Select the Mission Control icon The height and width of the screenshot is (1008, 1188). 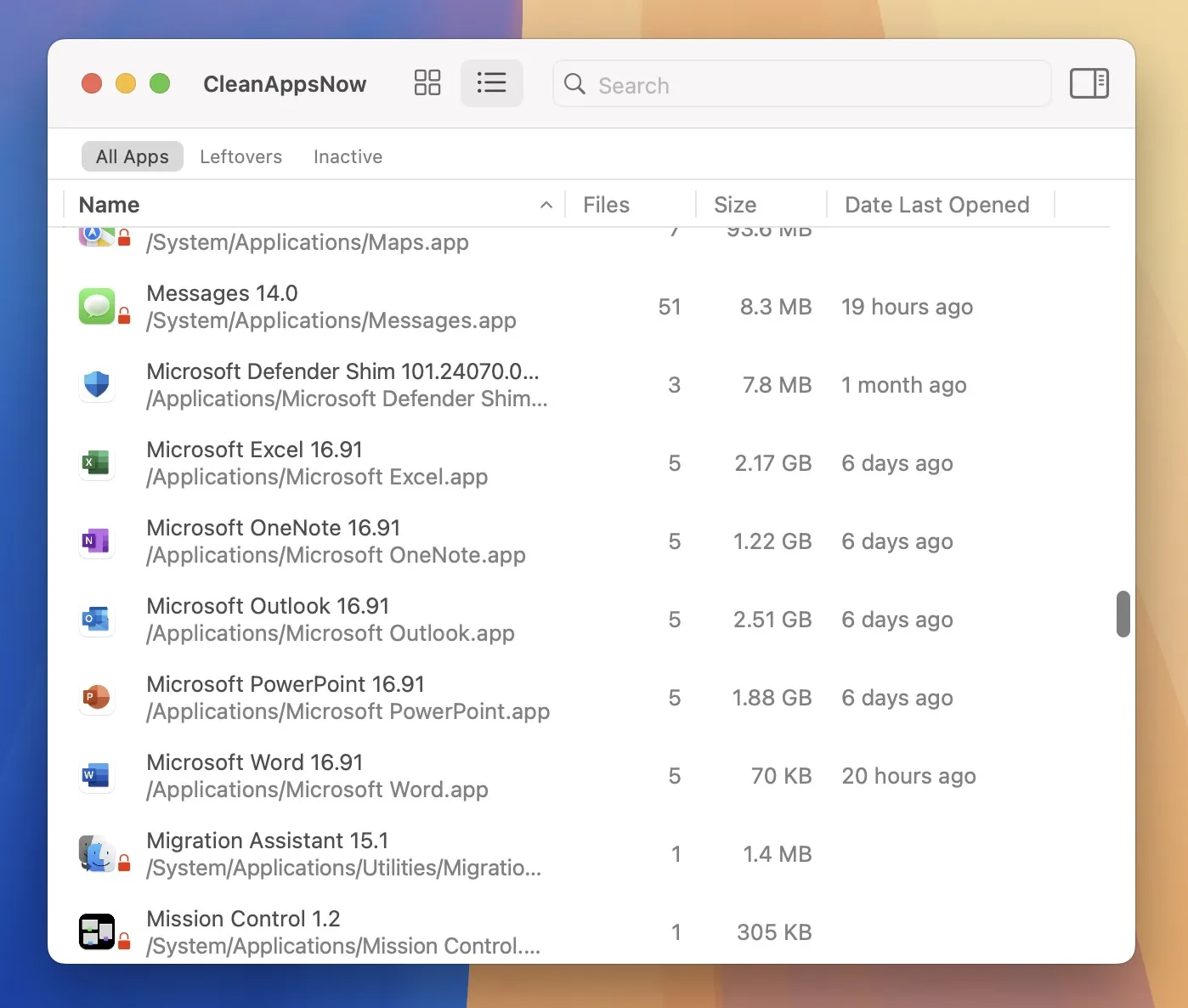coord(97,932)
